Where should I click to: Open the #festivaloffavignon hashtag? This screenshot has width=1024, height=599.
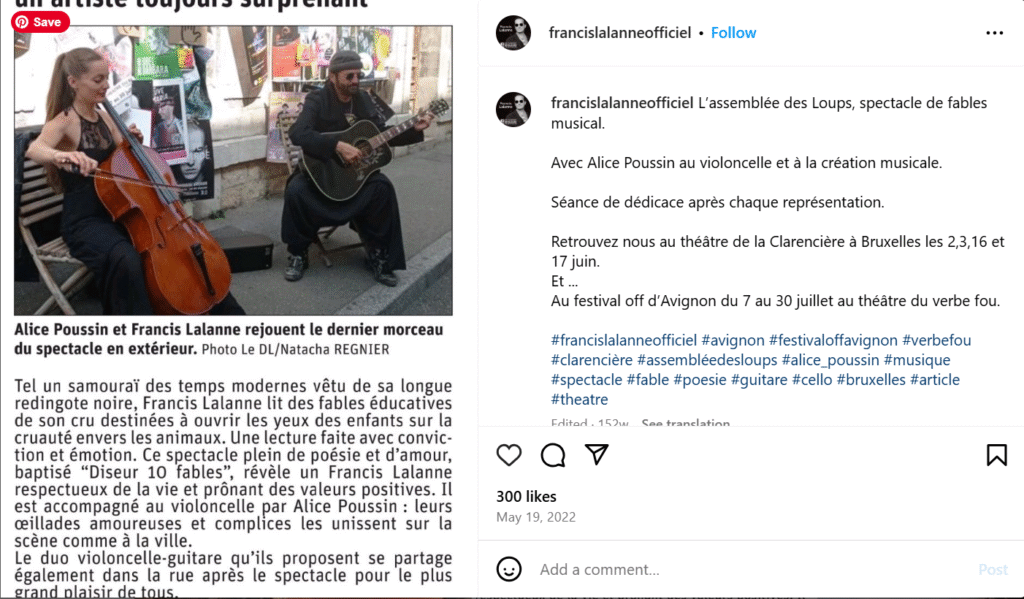pyautogui.click(x=833, y=340)
